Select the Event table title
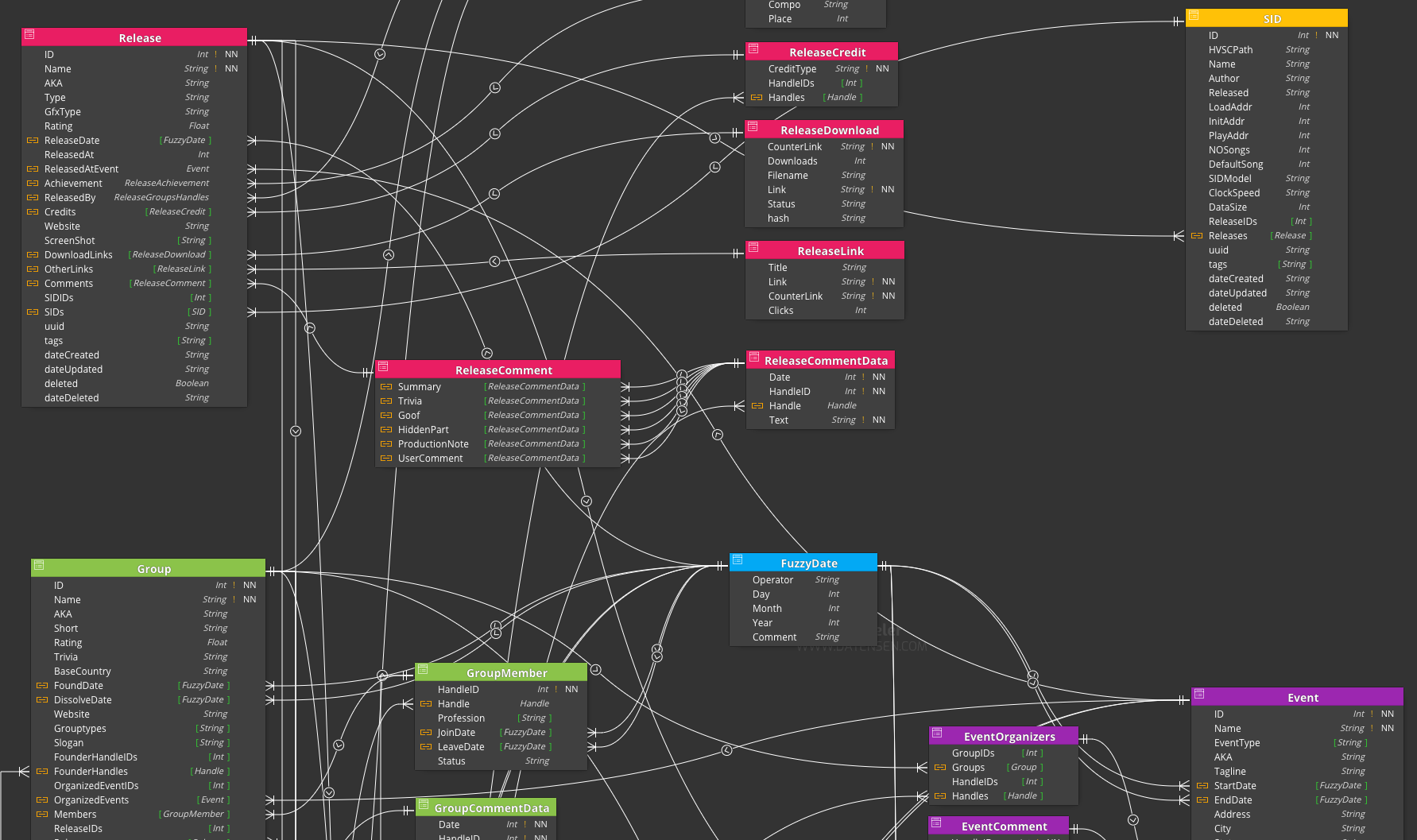 1303,697
